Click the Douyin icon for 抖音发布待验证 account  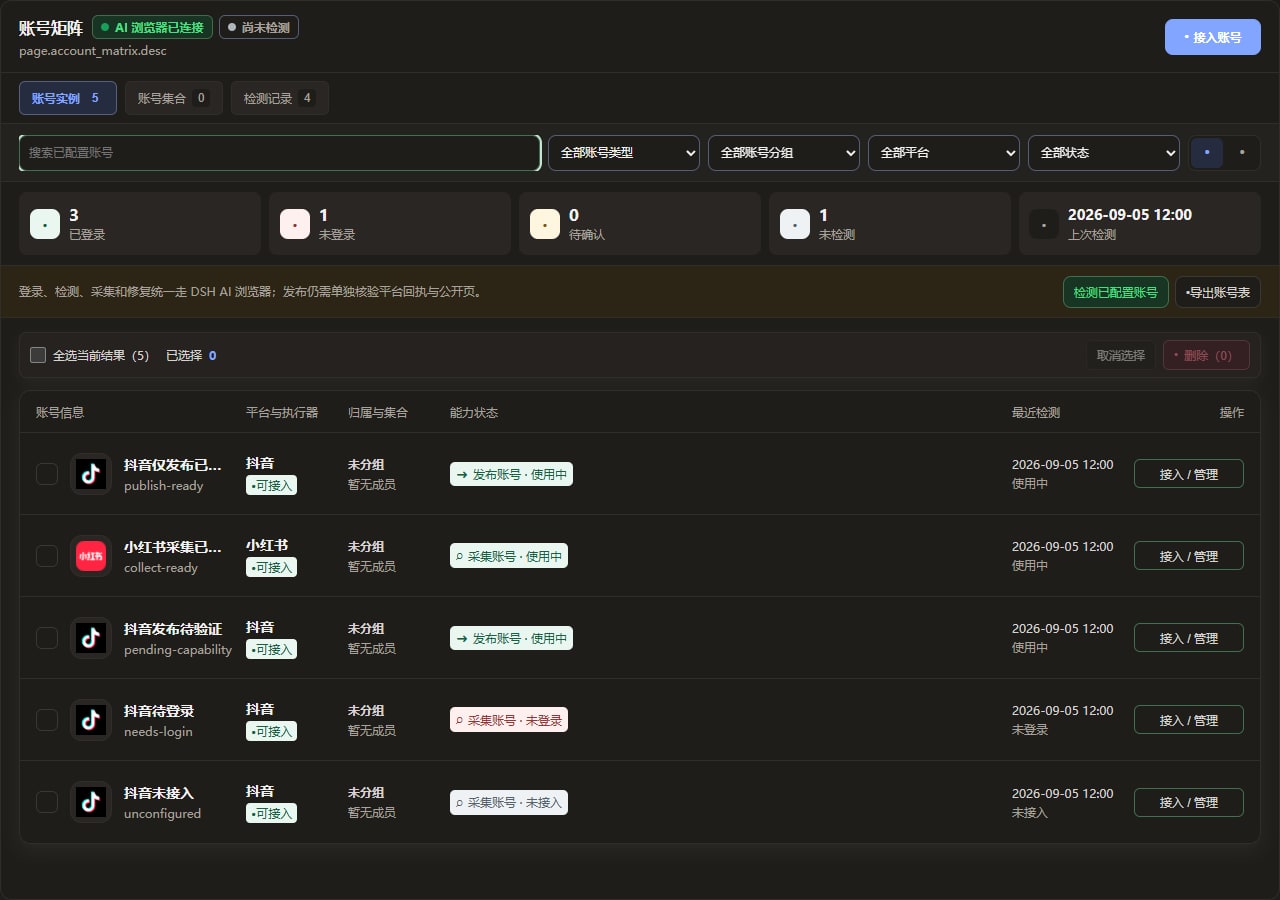pyautogui.click(x=91, y=638)
